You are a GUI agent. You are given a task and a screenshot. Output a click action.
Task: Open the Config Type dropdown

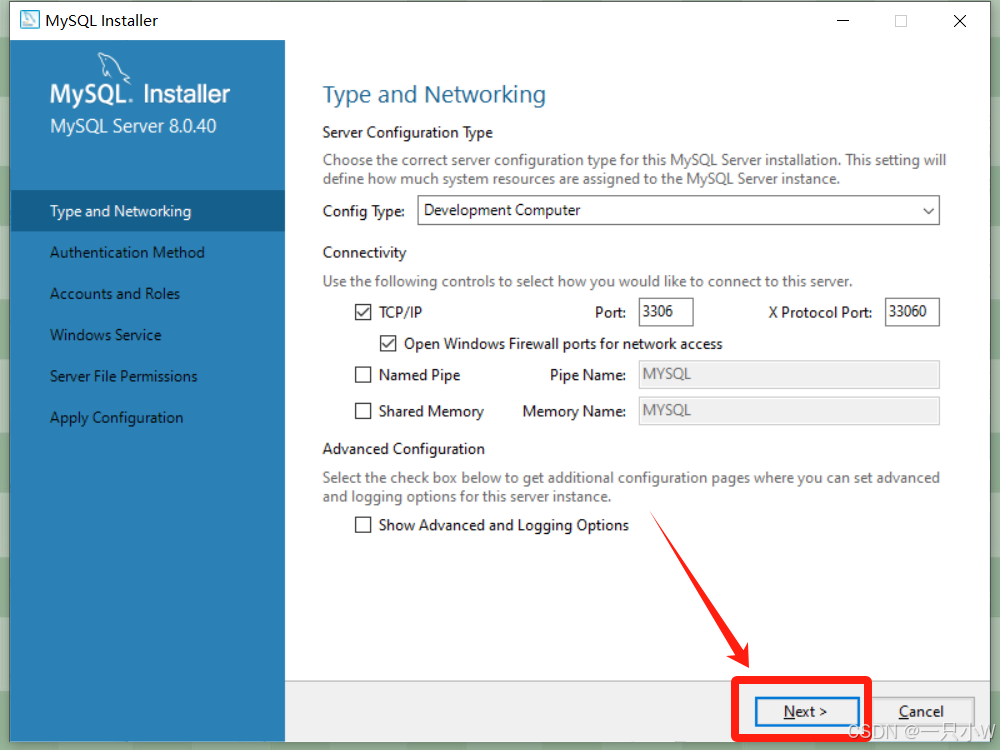click(x=678, y=210)
